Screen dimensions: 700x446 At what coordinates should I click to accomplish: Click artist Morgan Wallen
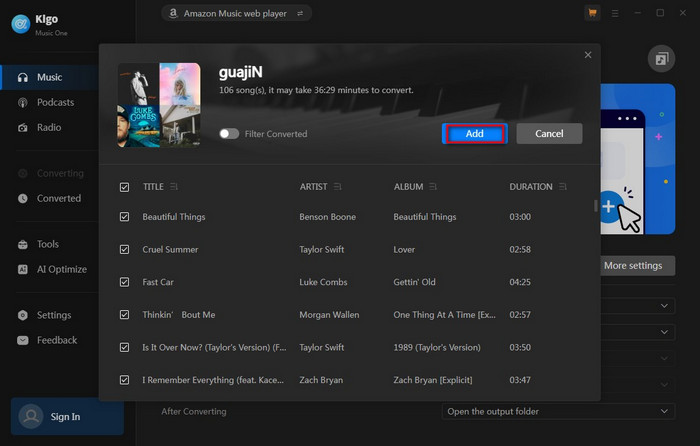[329, 315]
